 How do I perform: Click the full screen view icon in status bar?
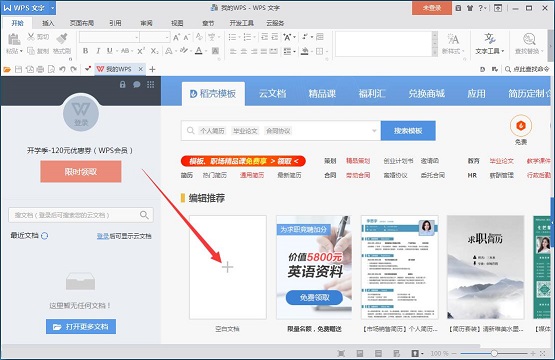341,353
